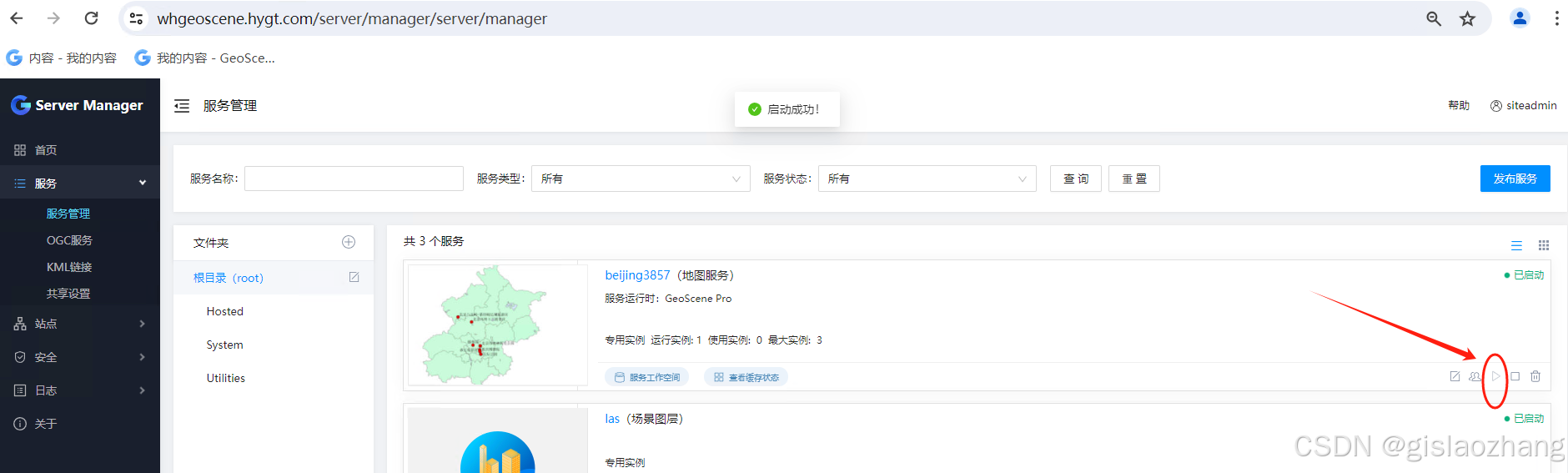Open the 帮助 help link

point(1459,105)
